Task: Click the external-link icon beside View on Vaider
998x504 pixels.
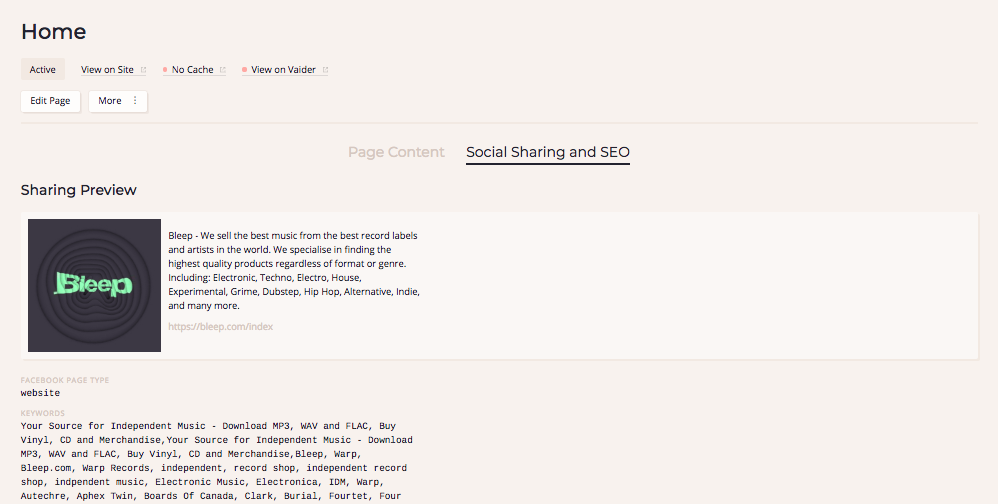Action: click(x=325, y=70)
